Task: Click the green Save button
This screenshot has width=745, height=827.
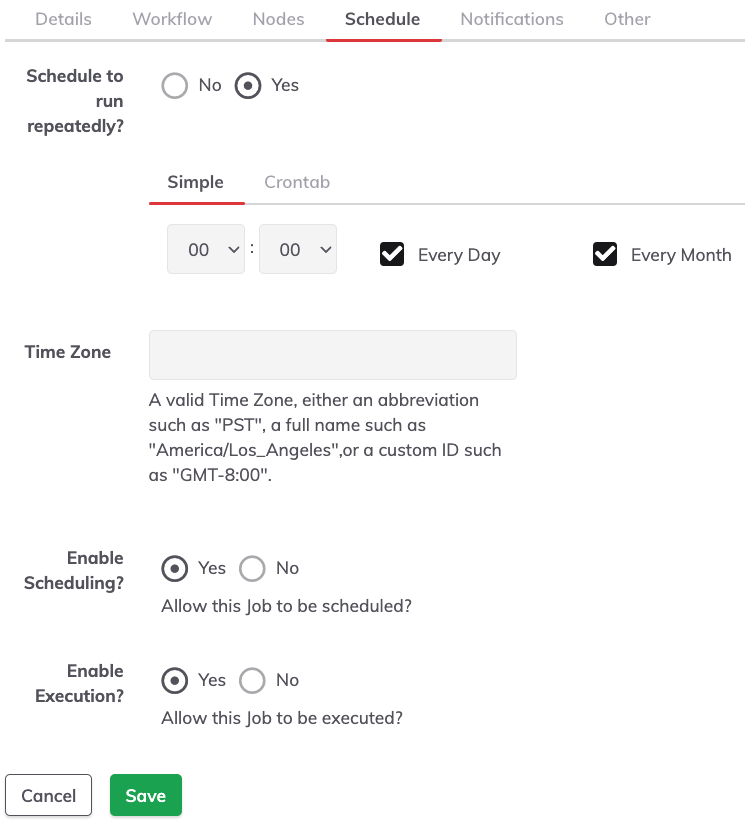Action: pos(146,795)
